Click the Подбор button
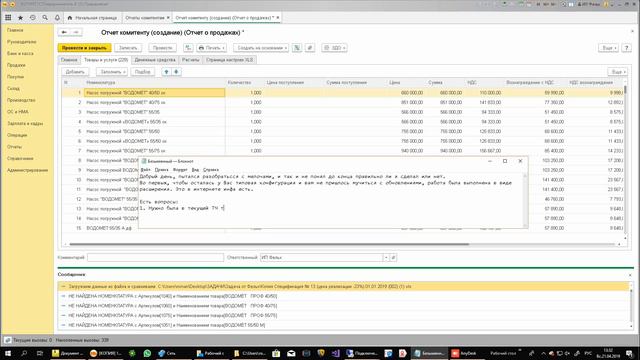 click(142, 72)
